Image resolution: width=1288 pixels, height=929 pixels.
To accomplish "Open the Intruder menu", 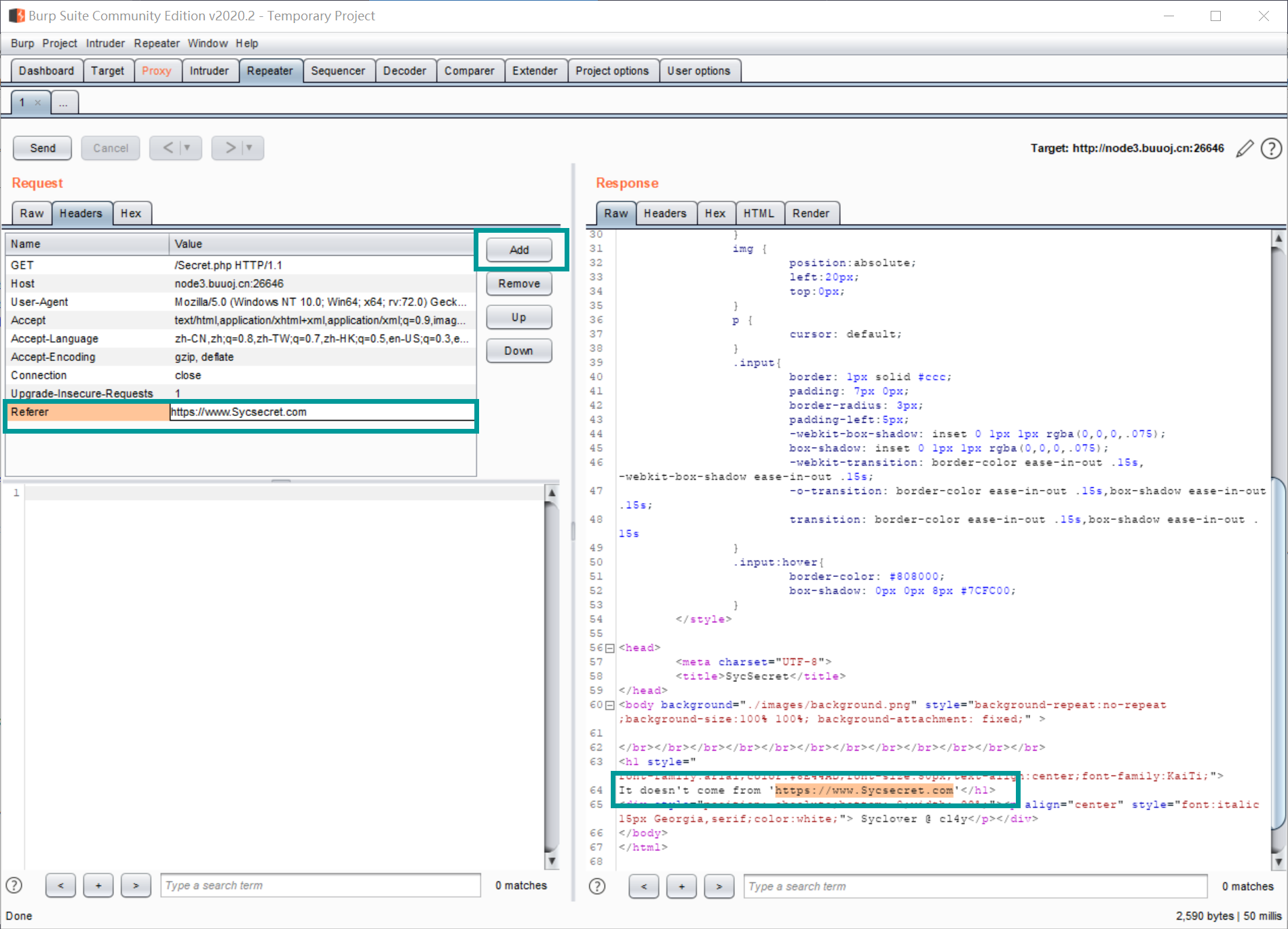I will coord(105,43).
